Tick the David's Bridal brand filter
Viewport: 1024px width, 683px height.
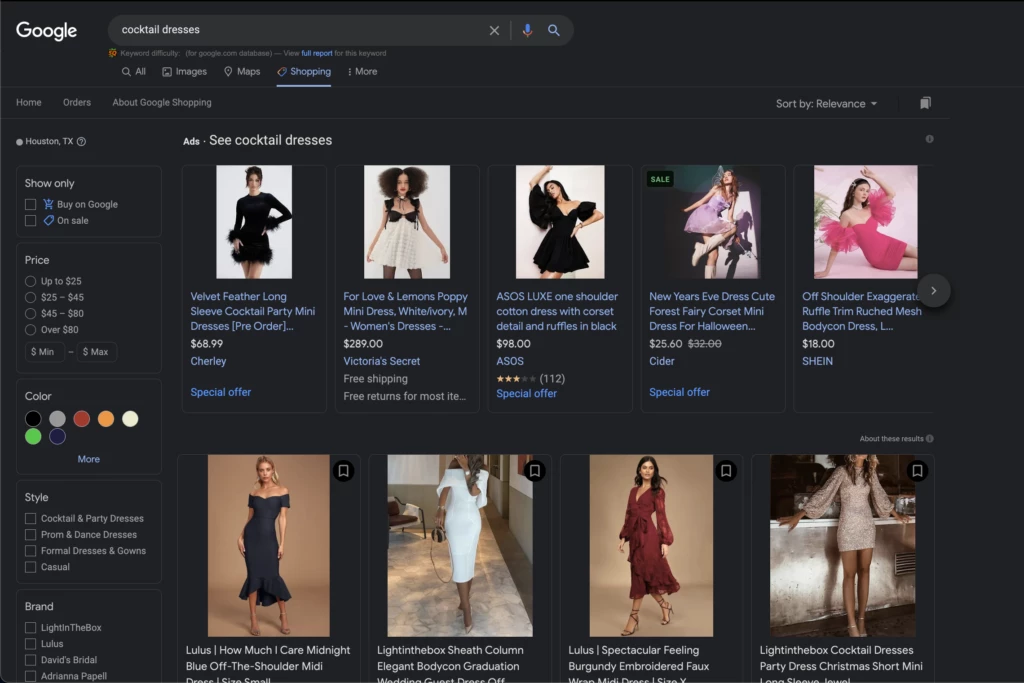click(x=30, y=660)
